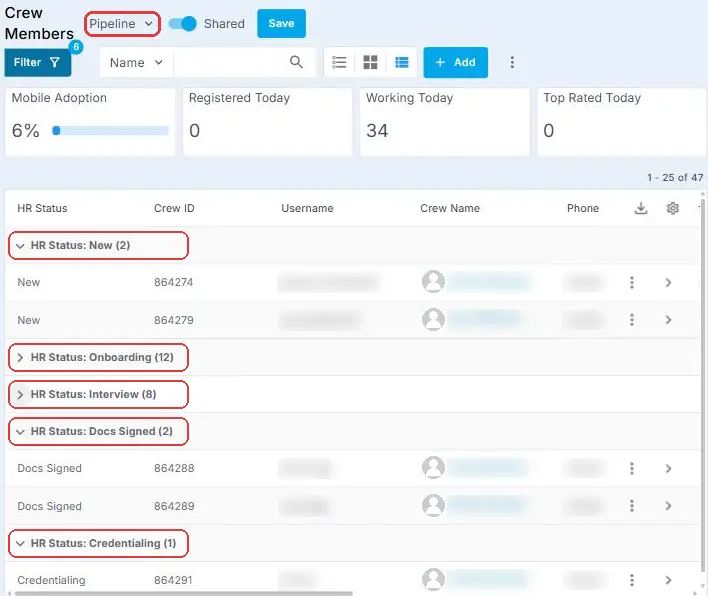Click avatar of crew 864274
Screen dimensions: 708x596
point(433,281)
